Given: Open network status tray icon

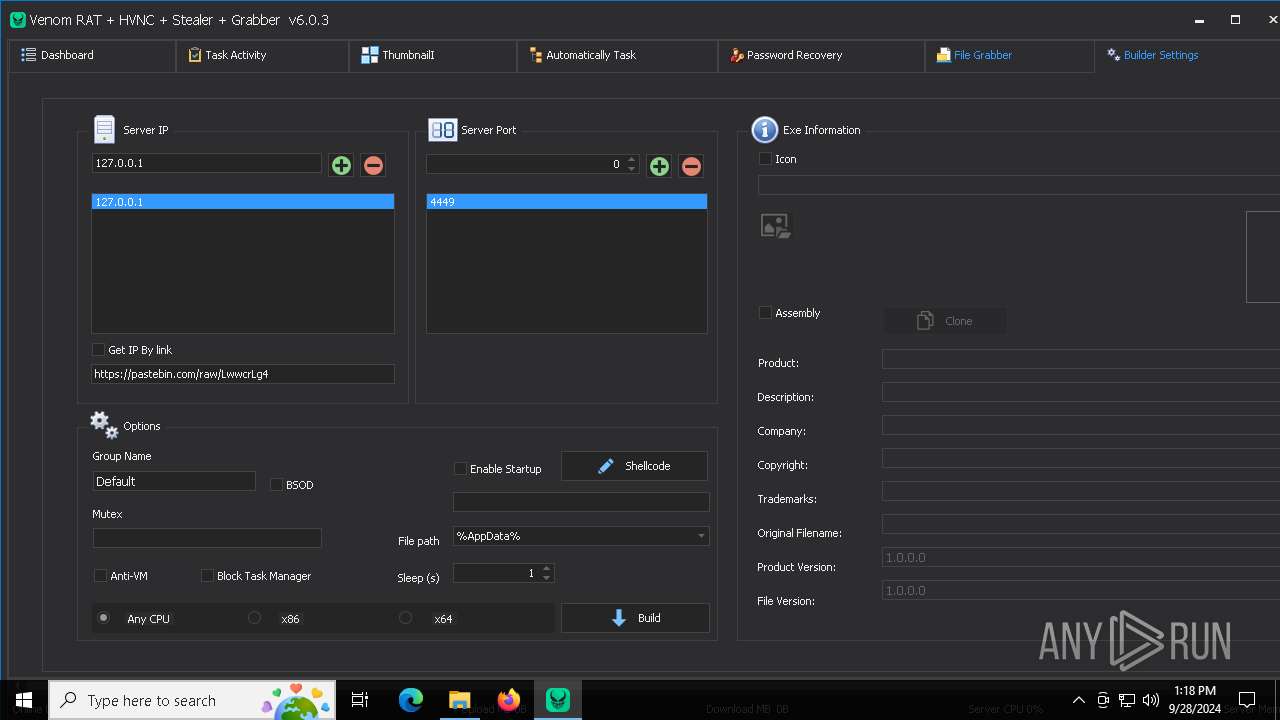Looking at the screenshot, I should tap(1127, 700).
